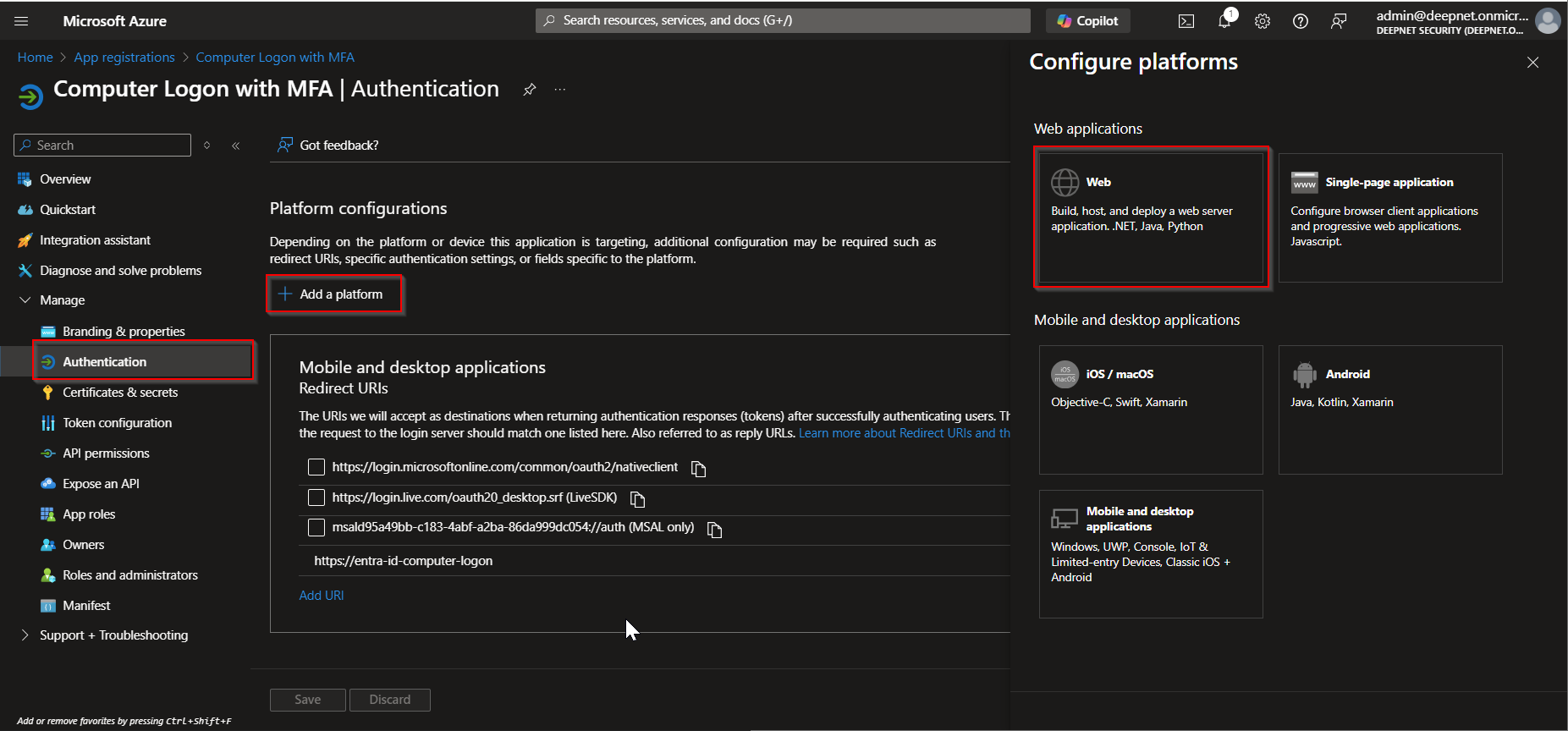The image size is (1568, 731).
Task: Copy the nativeclient redirect URI
Action: [x=699, y=469]
